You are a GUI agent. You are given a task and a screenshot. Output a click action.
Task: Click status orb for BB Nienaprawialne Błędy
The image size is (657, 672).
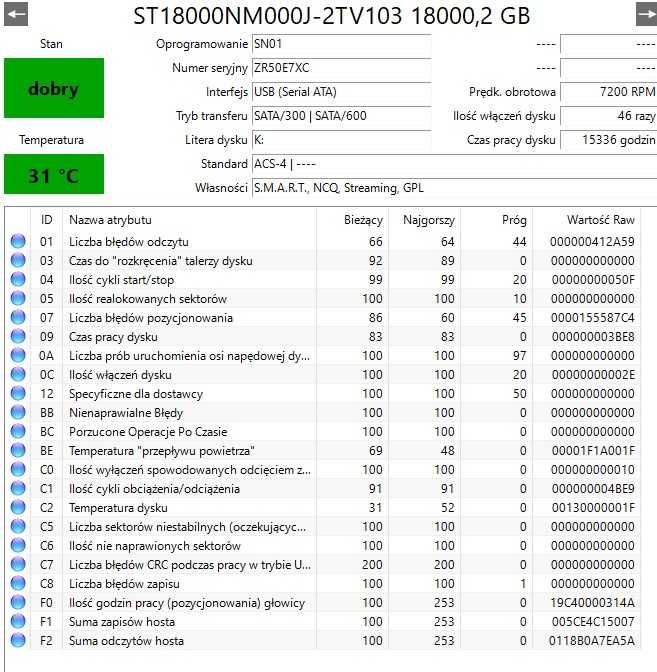pyautogui.click(x=18, y=412)
